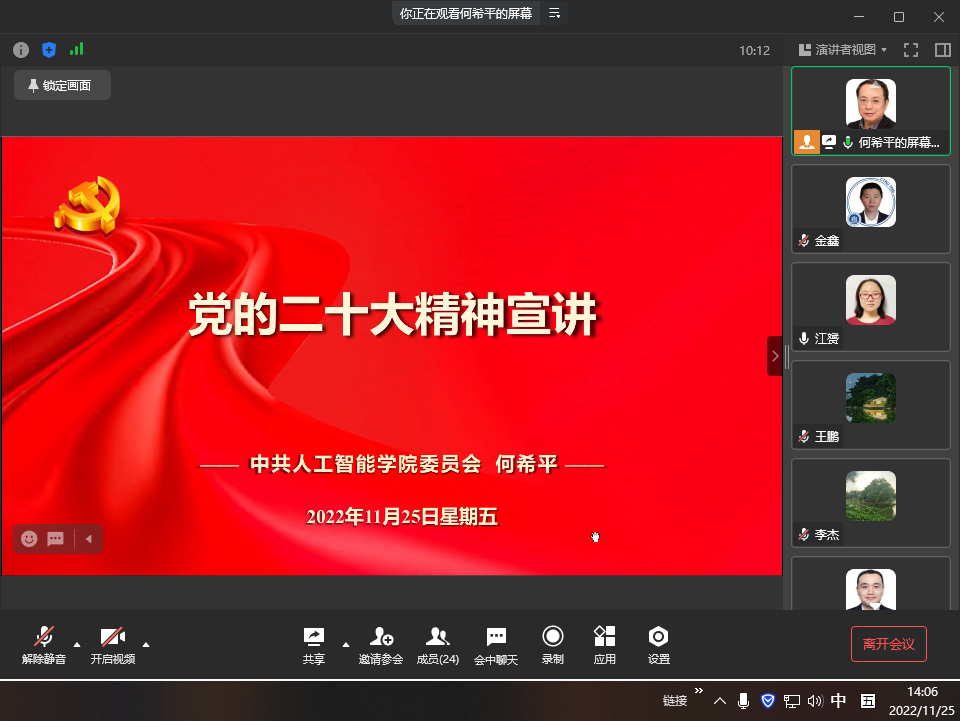The image size is (960, 721).
Task: Click the red 离开会议 button
Action: pos(889,644)
